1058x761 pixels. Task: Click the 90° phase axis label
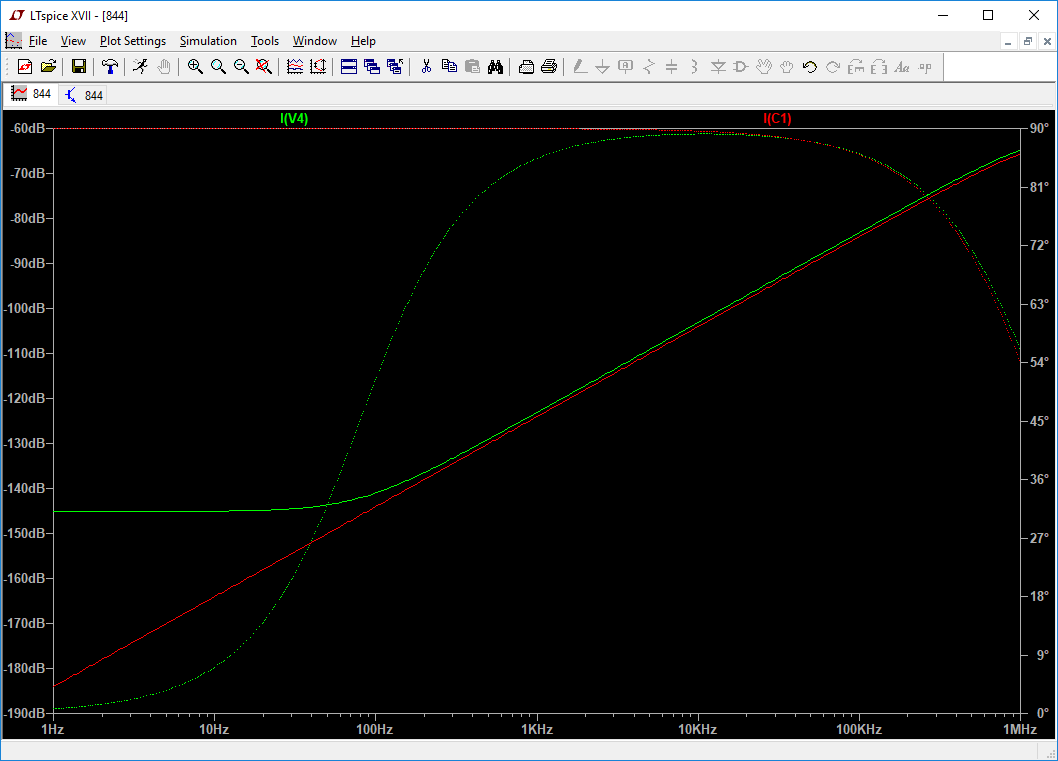pos(1040,128)
